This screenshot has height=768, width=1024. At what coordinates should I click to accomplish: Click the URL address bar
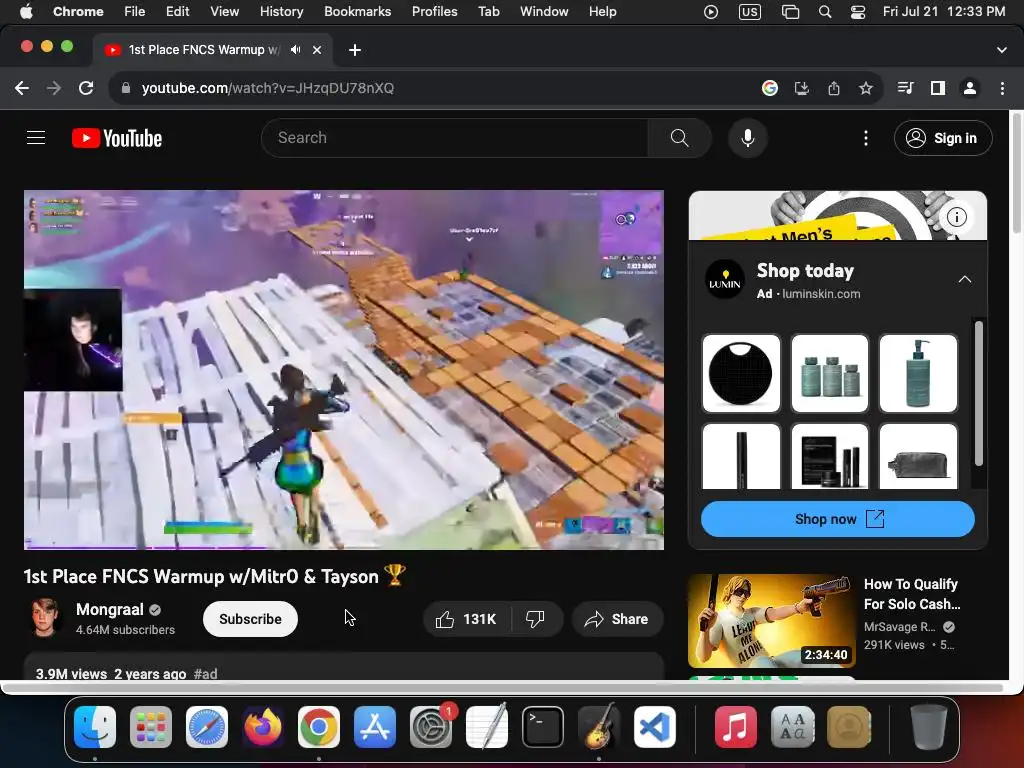[431, 88]
